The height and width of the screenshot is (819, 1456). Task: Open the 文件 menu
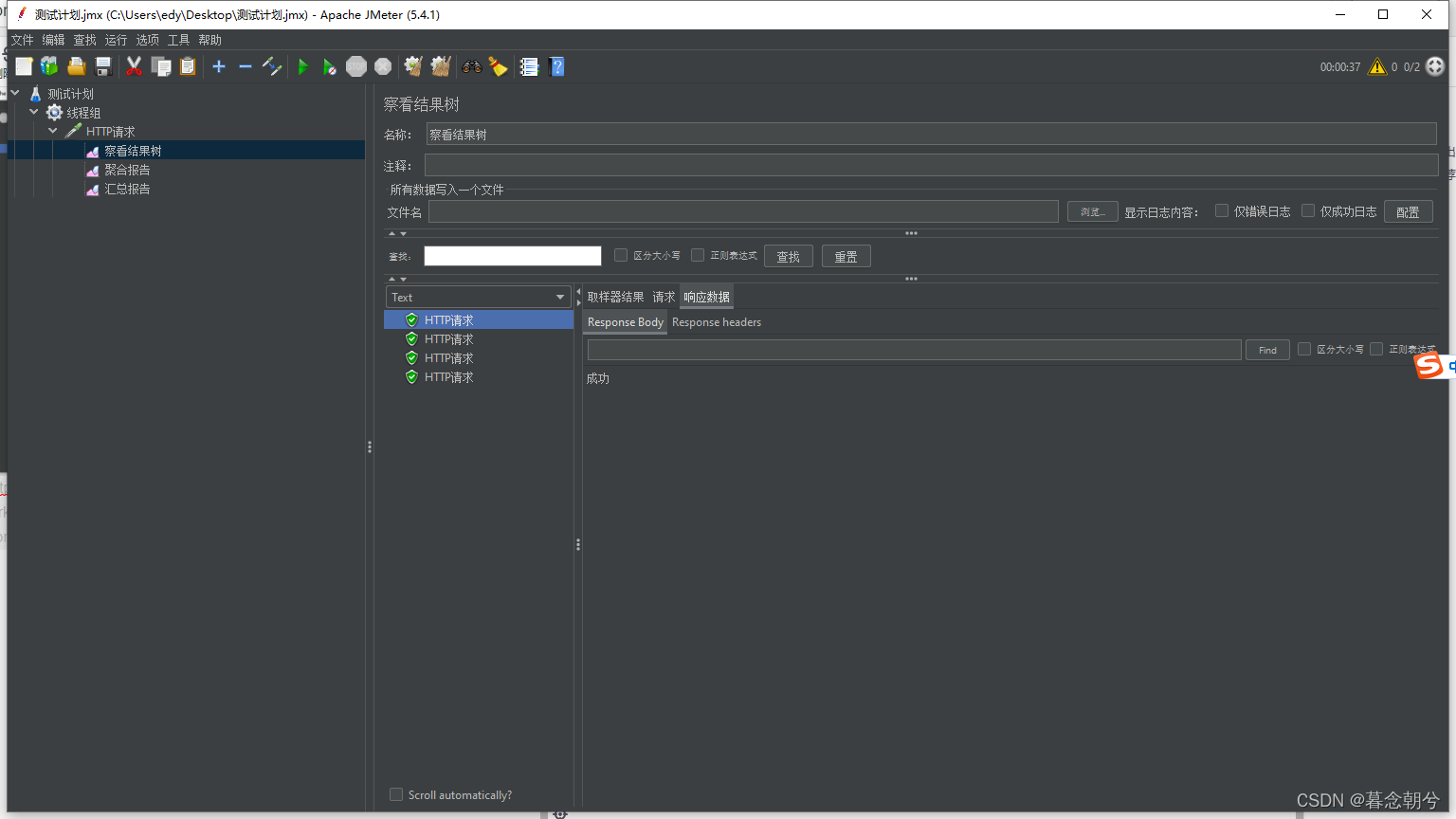pyautogui.click(x=22, y=40)
